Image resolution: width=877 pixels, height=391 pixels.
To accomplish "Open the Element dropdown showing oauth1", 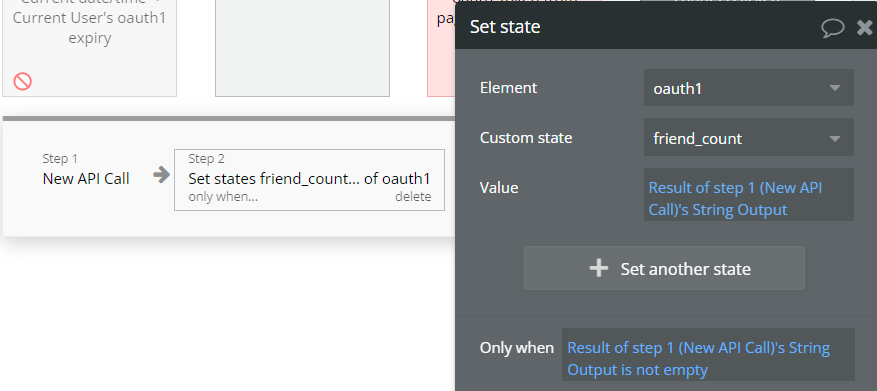I will click(x=748, y=88).
